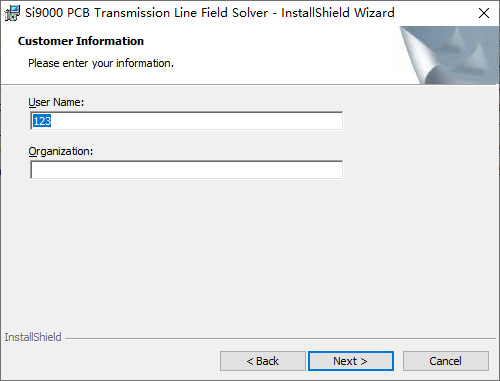Click the curled page banner graphic
500x381 pixels.
coord(449,55)
